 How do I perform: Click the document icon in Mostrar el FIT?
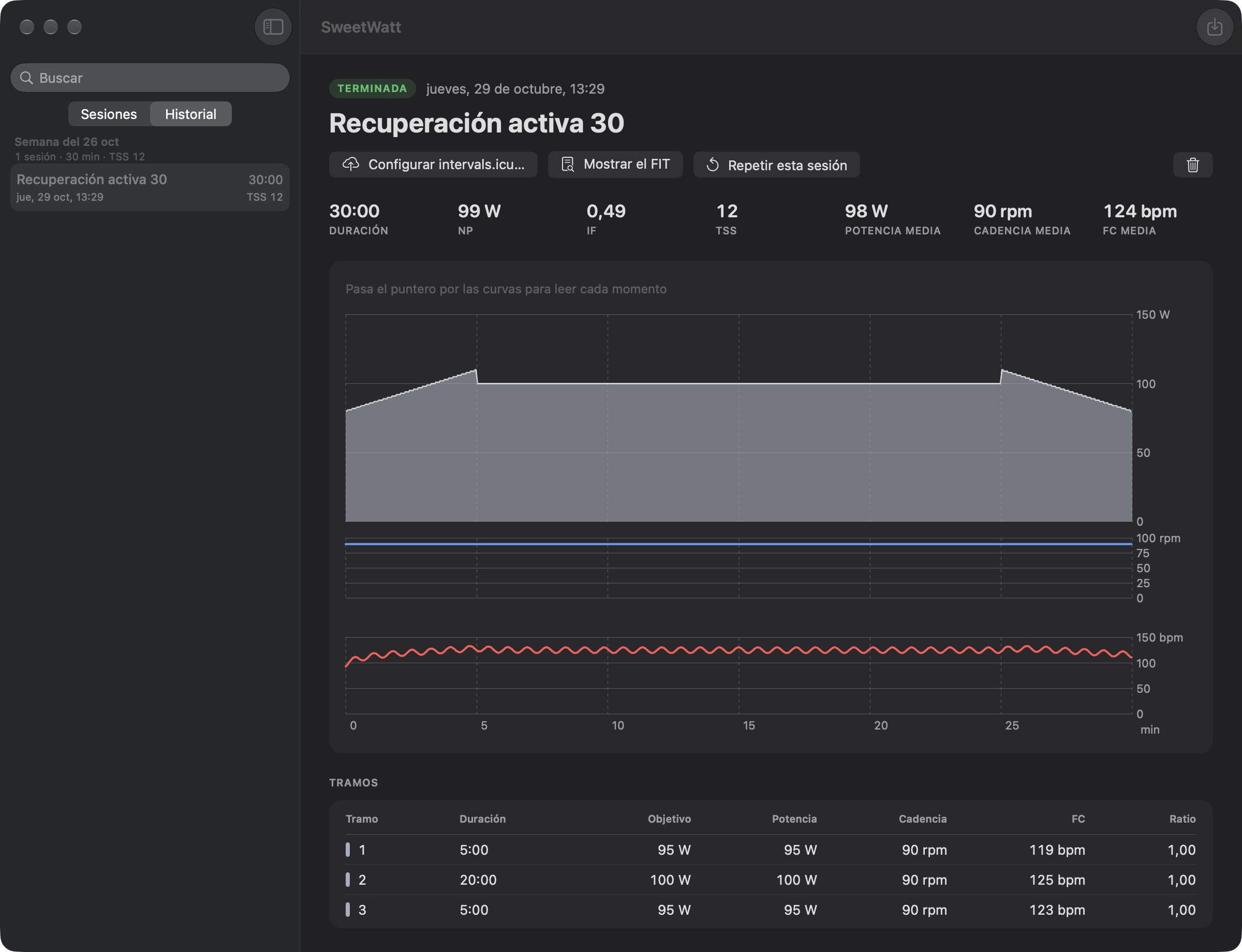click(x=567, y=165)
